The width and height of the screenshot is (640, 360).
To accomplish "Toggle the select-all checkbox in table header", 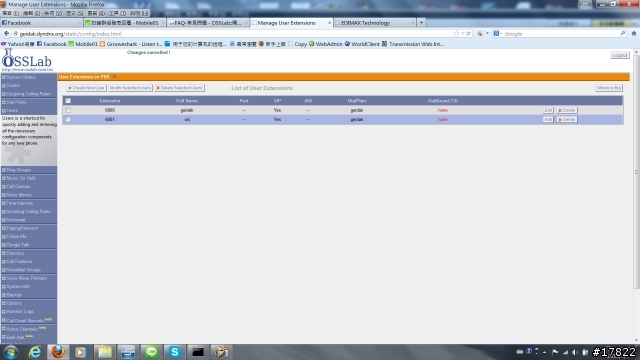I will (x=68, y=101).
